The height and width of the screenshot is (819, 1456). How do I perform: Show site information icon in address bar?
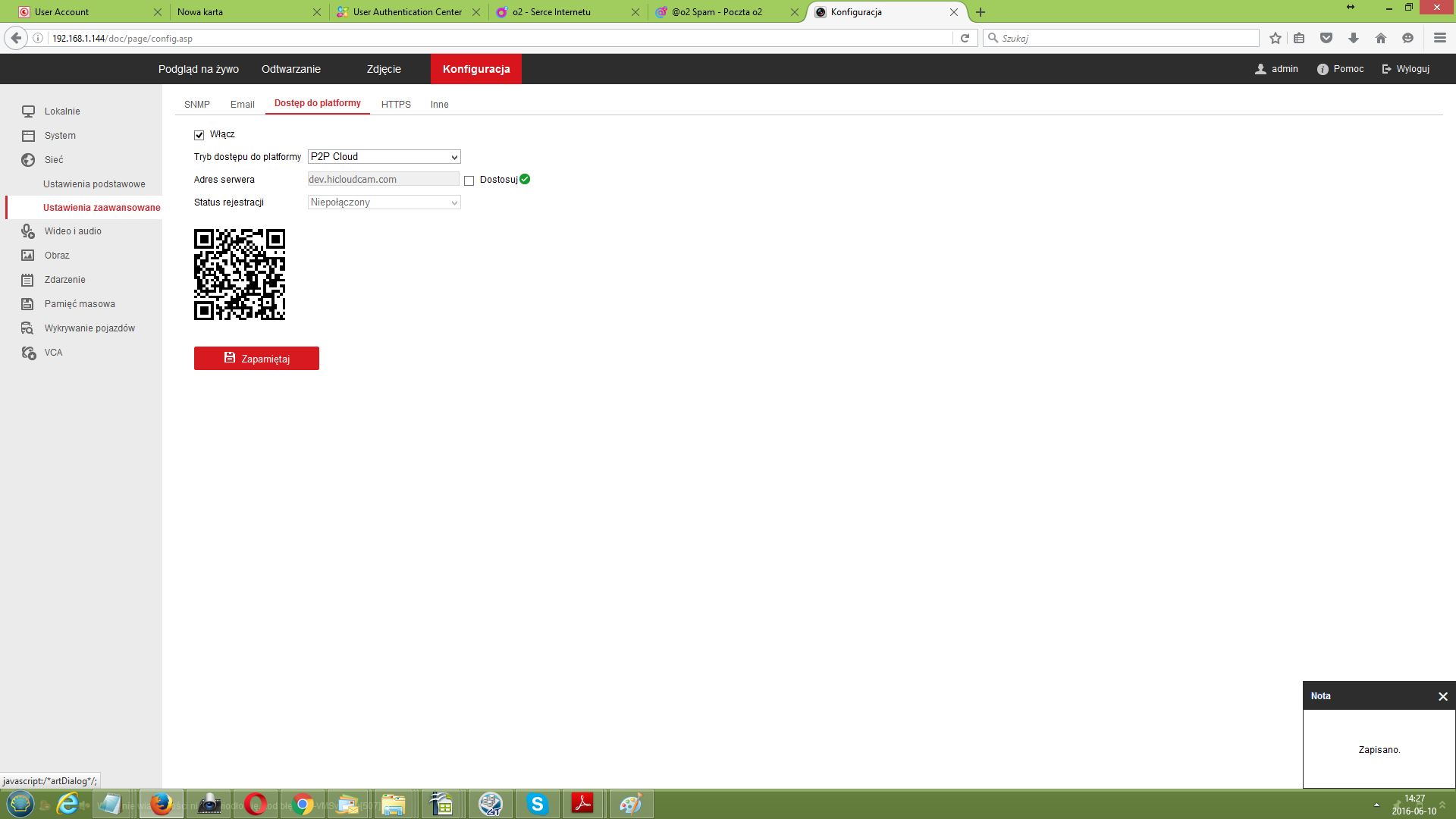38,38
